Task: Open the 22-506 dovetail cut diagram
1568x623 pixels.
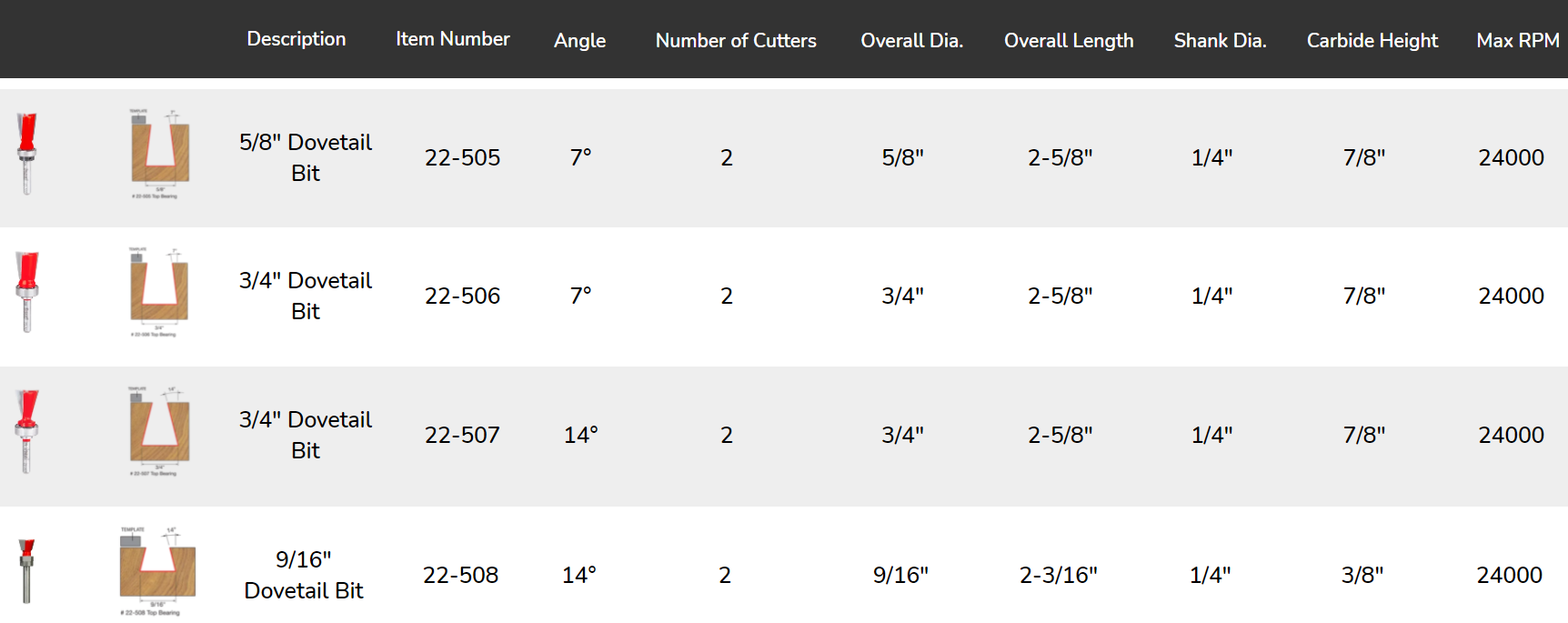Action: 158,292
